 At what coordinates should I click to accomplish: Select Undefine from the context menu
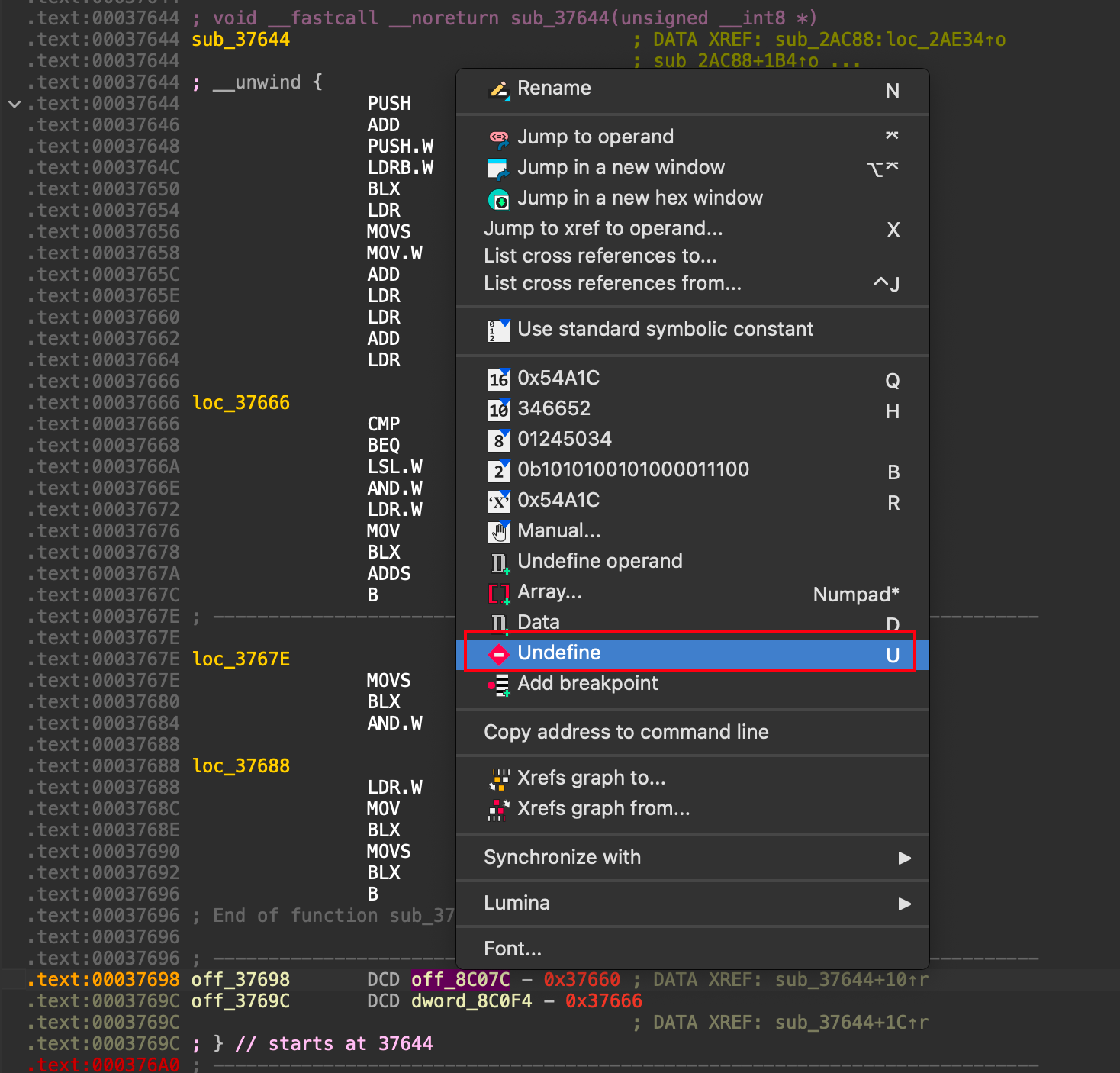[693, 654]
